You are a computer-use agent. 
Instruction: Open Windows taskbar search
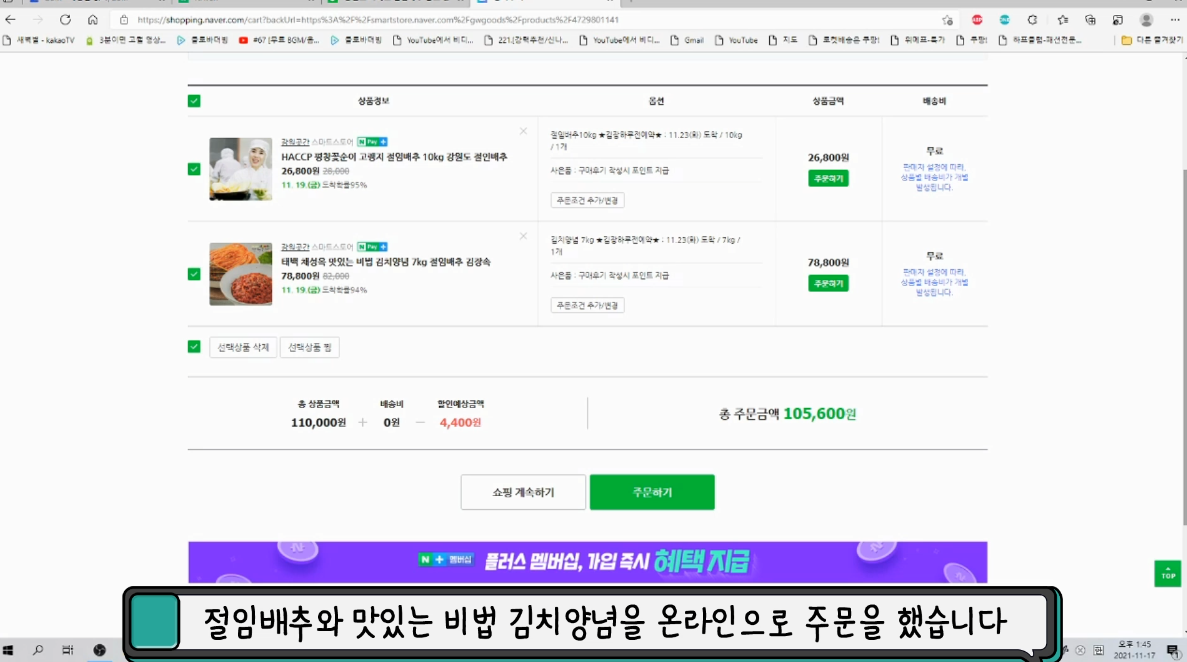[x=38, y=650]
